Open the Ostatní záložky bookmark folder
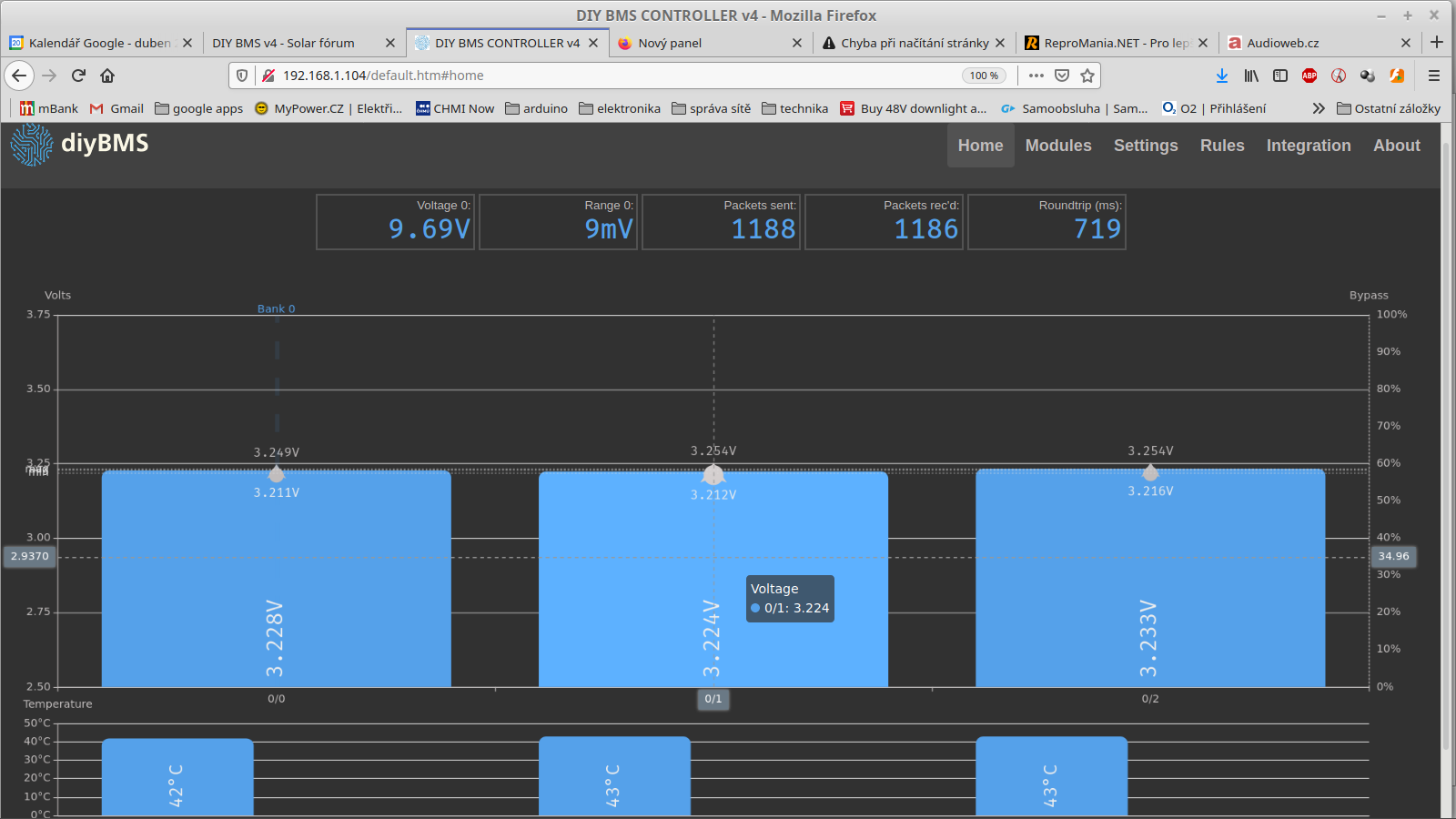 tap(1389, 108)
